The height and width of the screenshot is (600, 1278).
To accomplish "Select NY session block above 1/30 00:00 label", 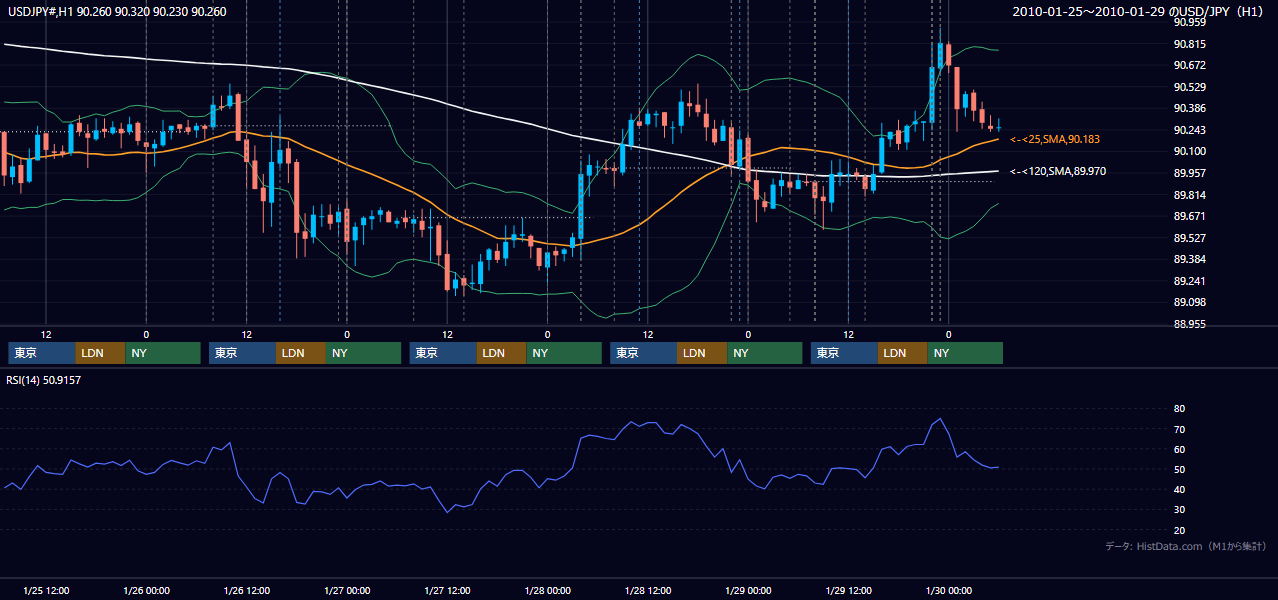I will tap(965, 353).
